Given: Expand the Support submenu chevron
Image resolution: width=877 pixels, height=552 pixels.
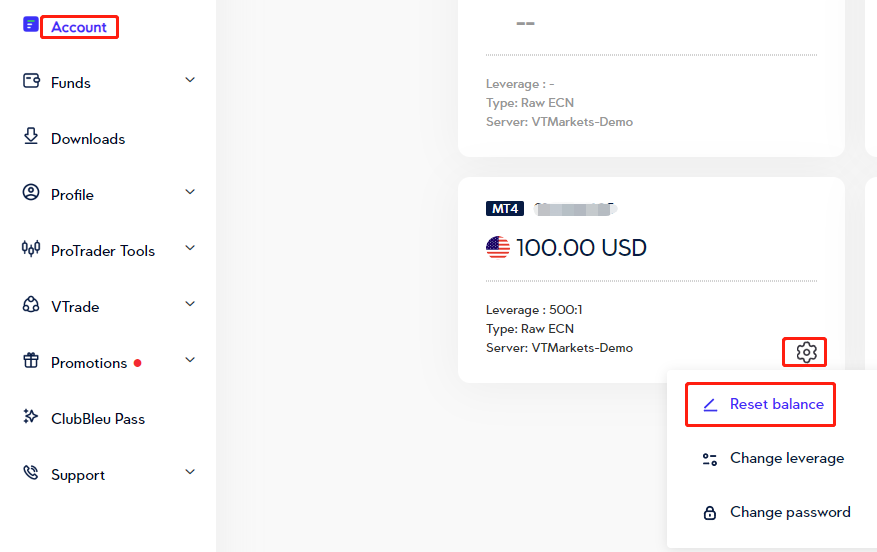Looking at the screenshot, I should [190, 472].
